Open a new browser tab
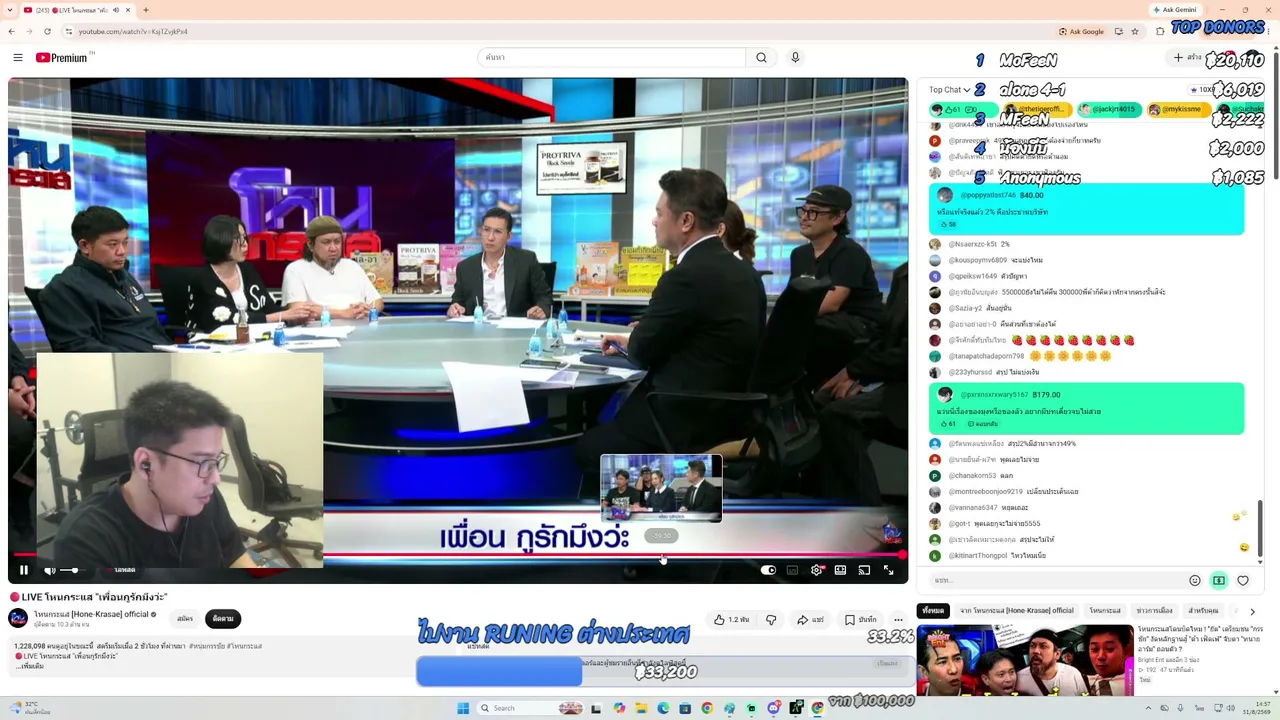1280x720 pixels. point(146,10)
